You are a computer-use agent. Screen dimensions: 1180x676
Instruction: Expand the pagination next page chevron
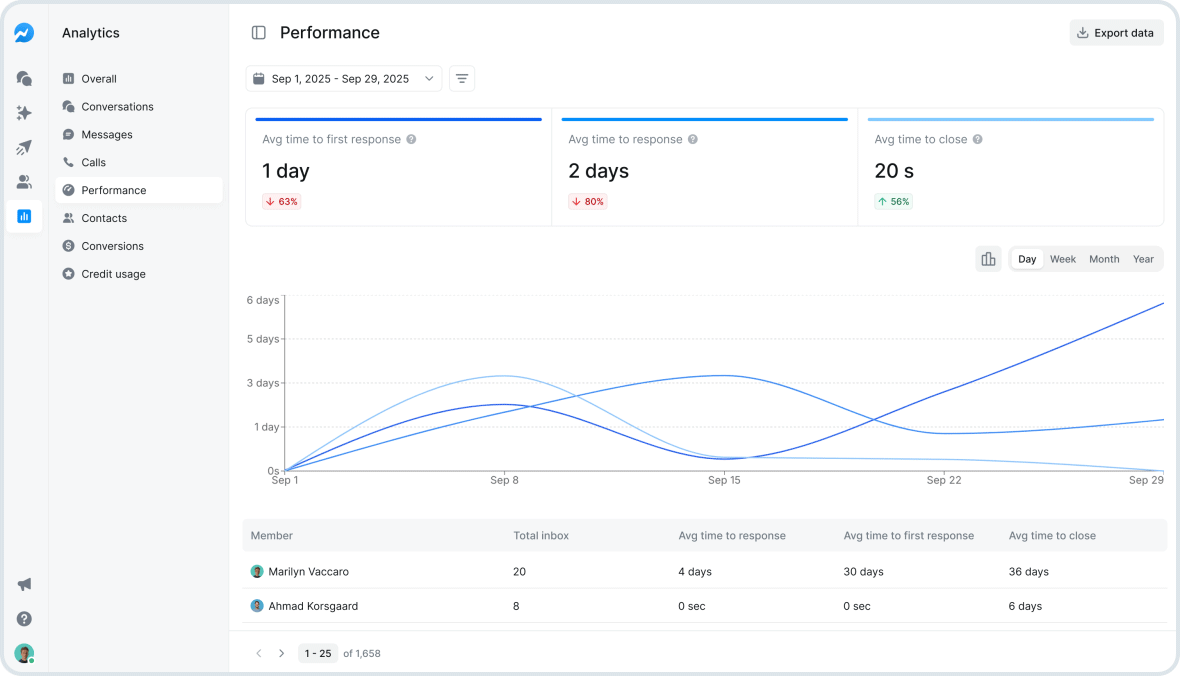pos(282,653)
